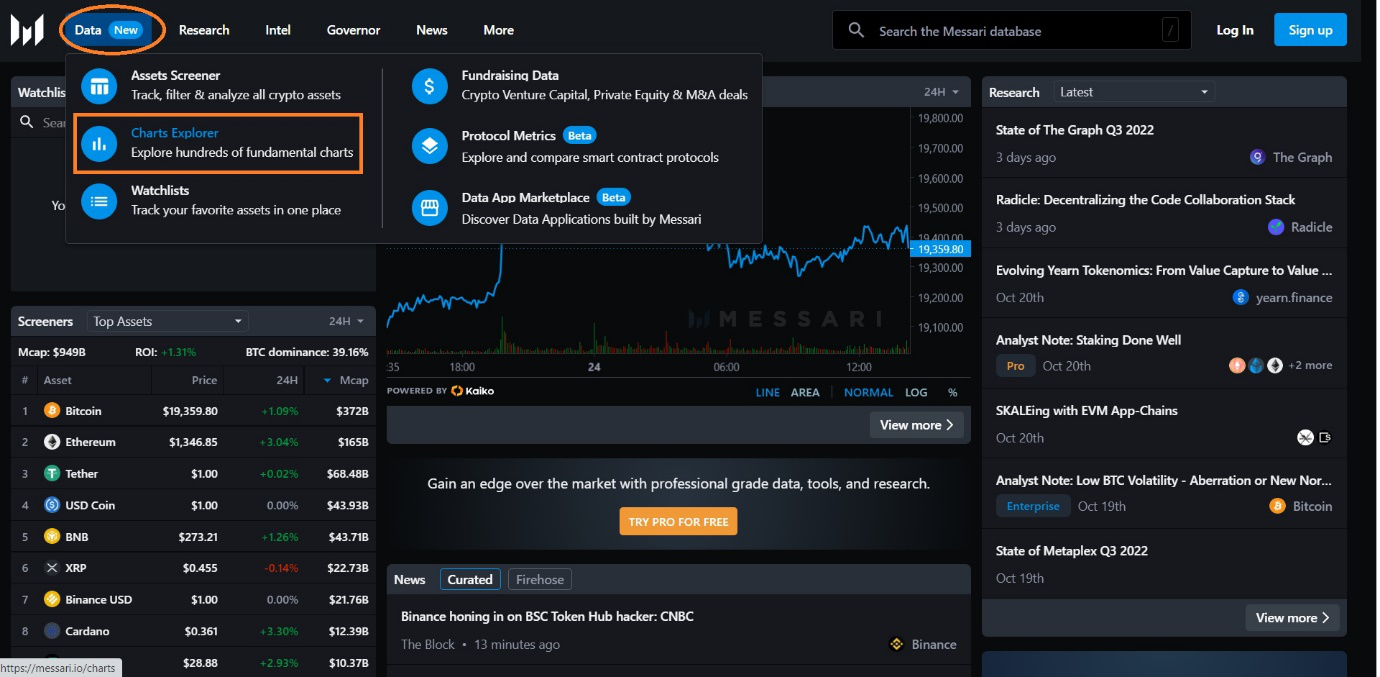Screen dimensions: 1380x677
Task: Click the Binance icon on news item
Action: [897, 644]
